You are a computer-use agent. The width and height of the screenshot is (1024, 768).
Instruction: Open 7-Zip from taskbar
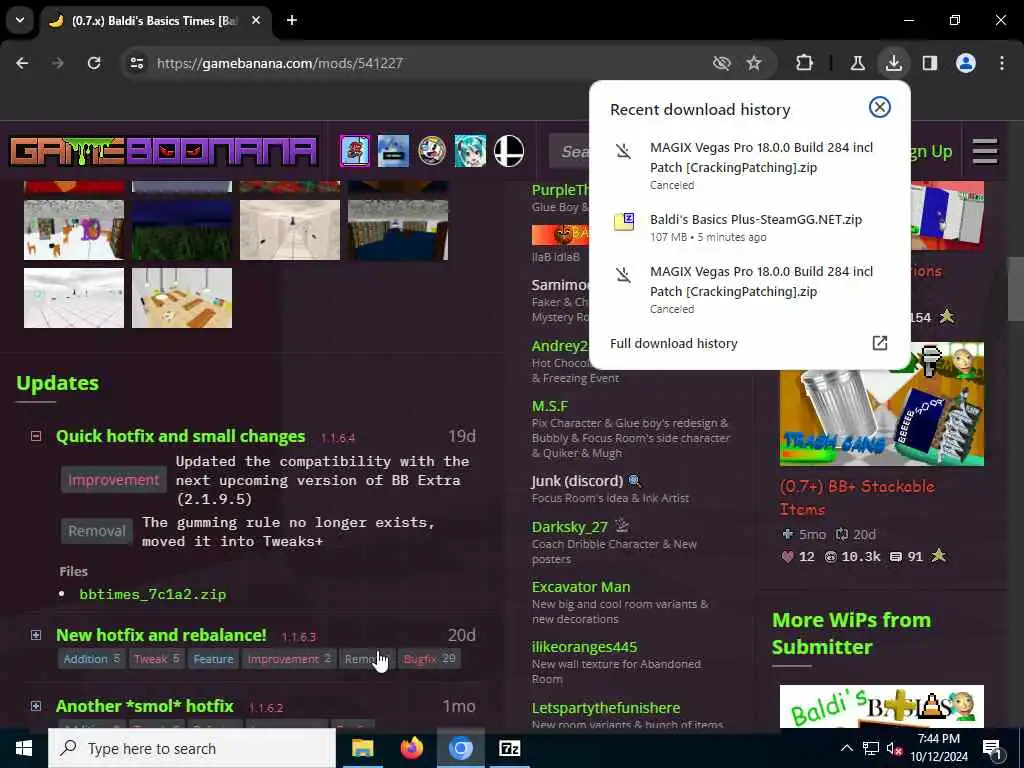[509, 748]
